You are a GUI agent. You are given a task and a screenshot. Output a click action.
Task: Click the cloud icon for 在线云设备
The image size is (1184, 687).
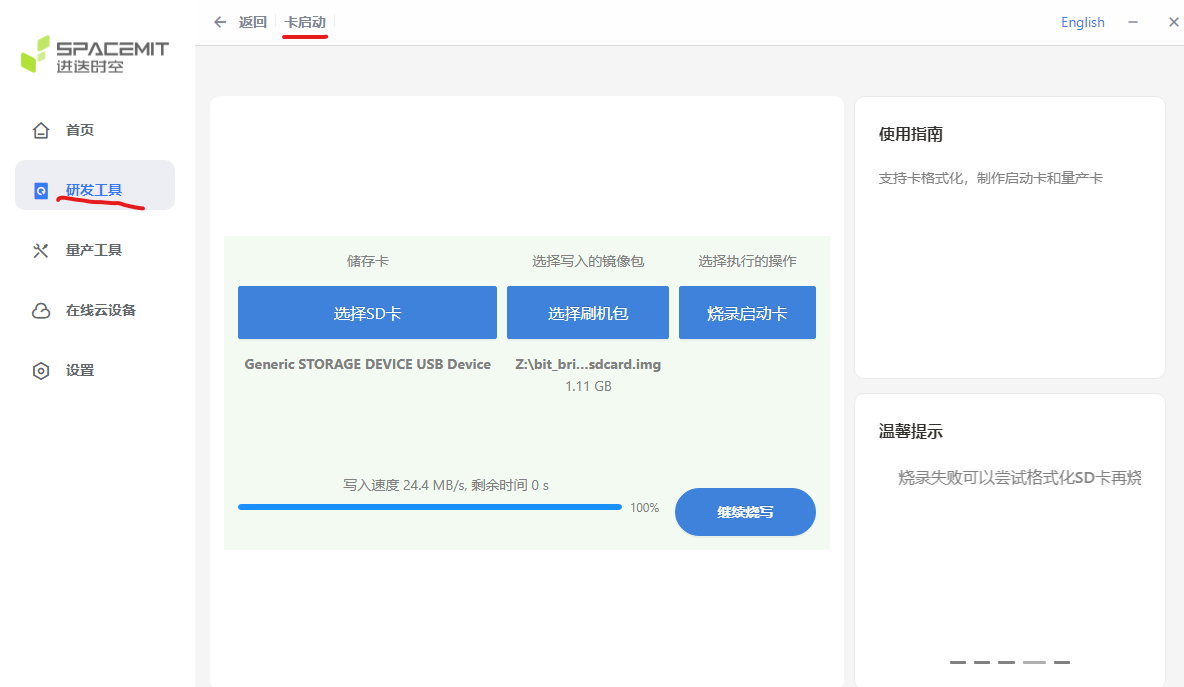click(41, 310)
